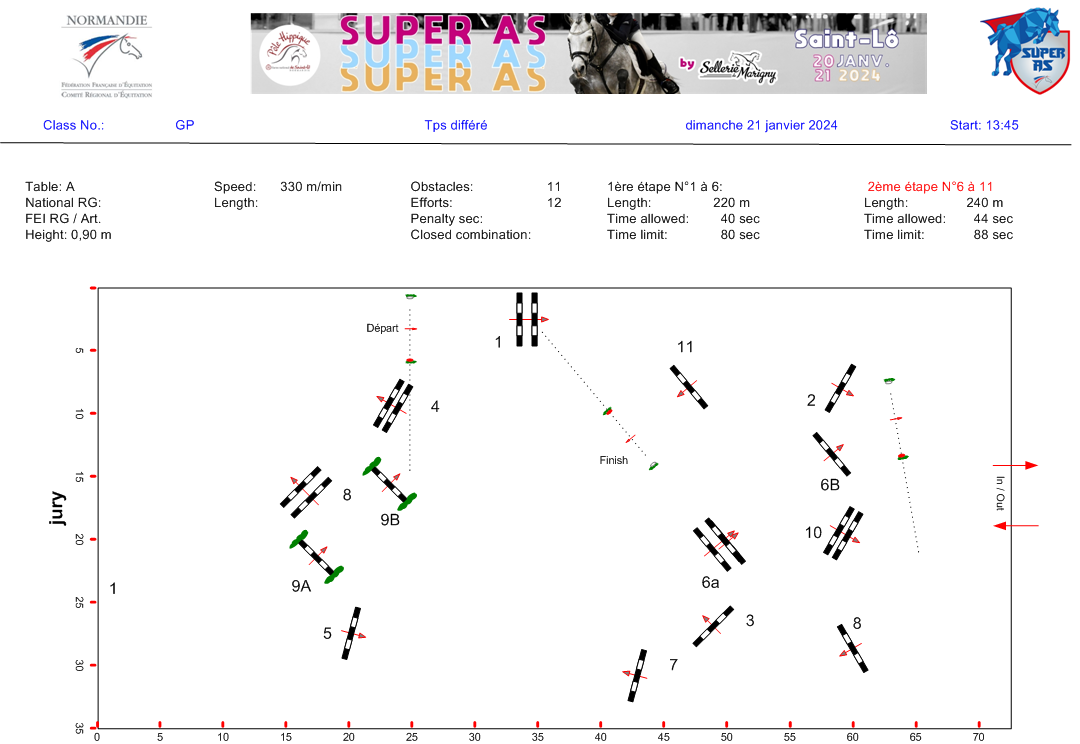Select the obstacle 7 jump

(x=637, y=675)
